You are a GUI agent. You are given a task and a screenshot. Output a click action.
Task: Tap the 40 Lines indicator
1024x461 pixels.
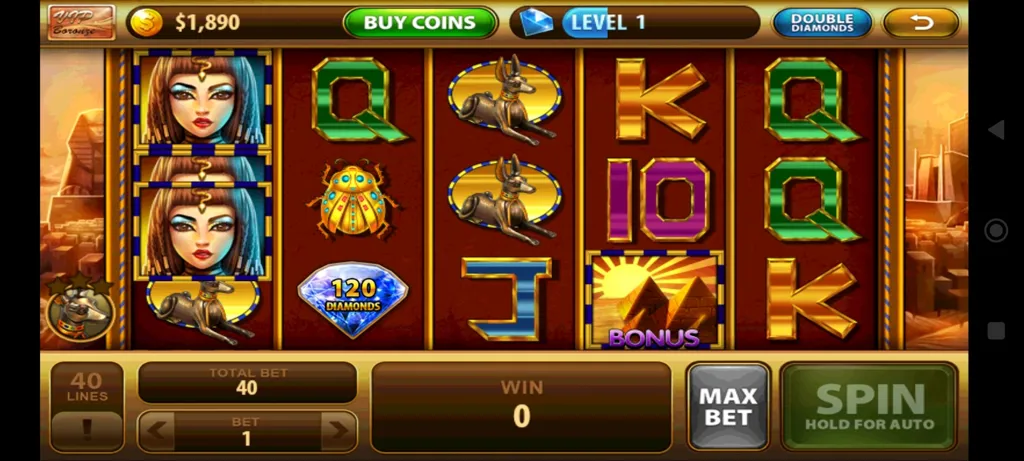point(87,387)
